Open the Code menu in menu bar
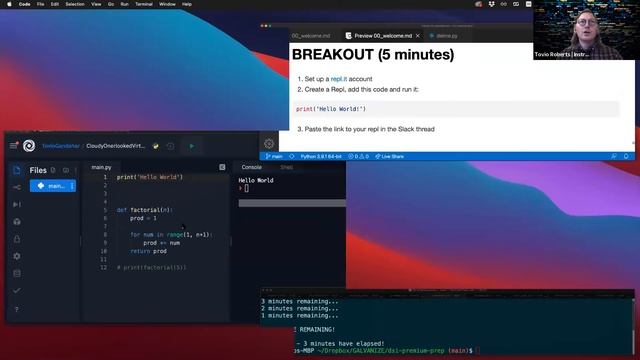The height and width of the screenshot is (360, 640). pyautogui.click(x=24, y=4)
